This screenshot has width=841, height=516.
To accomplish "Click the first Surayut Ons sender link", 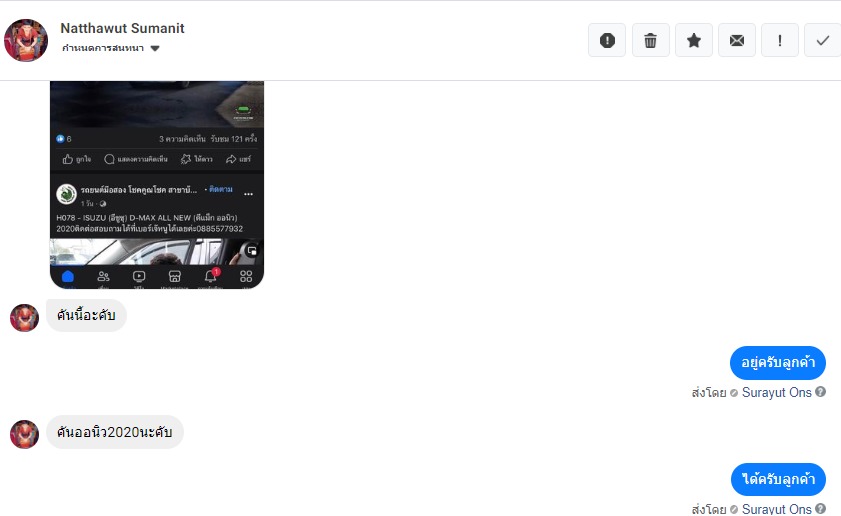I will point(777,393).
